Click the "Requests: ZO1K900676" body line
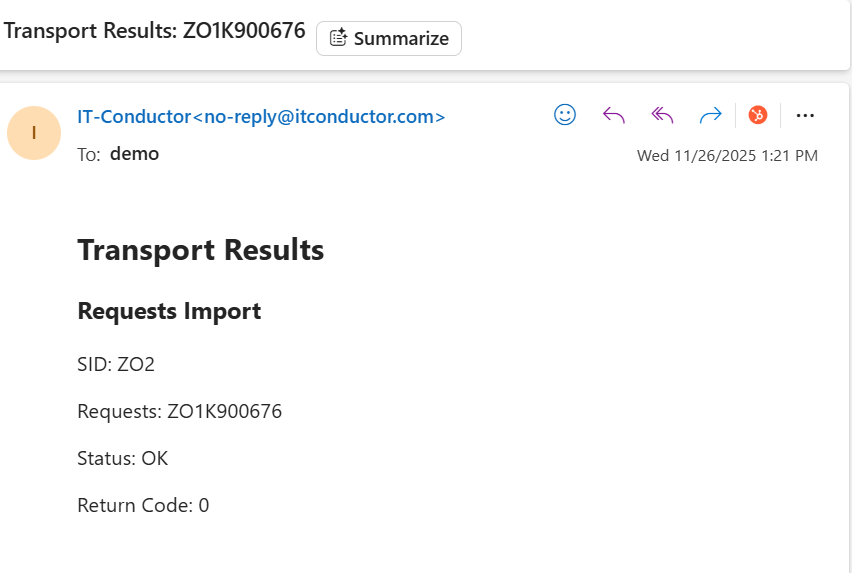This screenshot has width=852, height=573. (179, 411)
